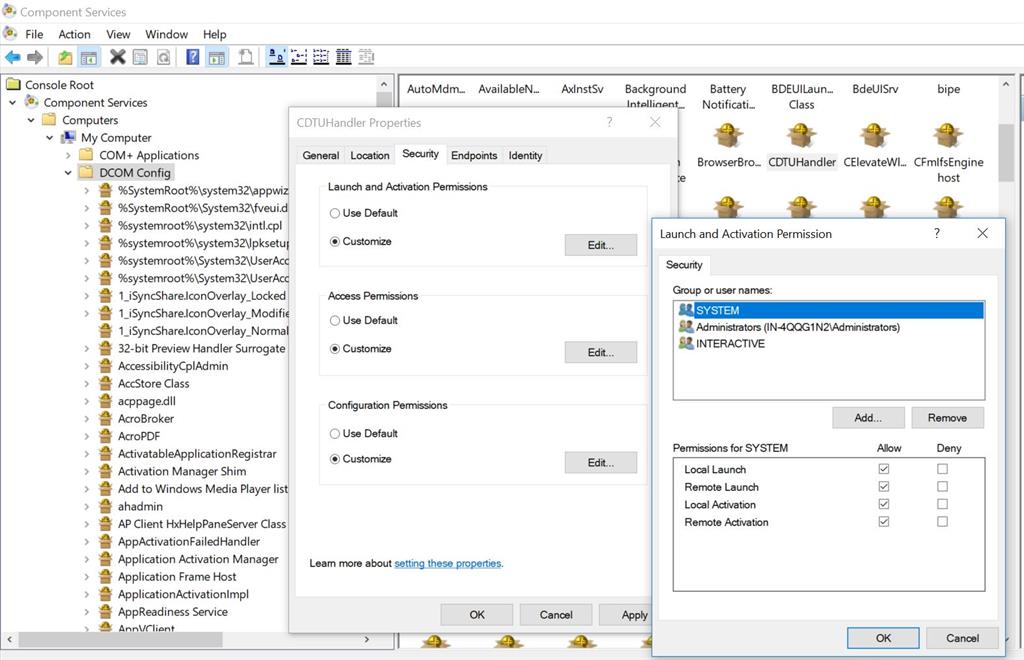Image resolution: width=1024 pixels, height=660 pixels.
Task: Click the Remove button in permission dialog
Action: (947, 418)
